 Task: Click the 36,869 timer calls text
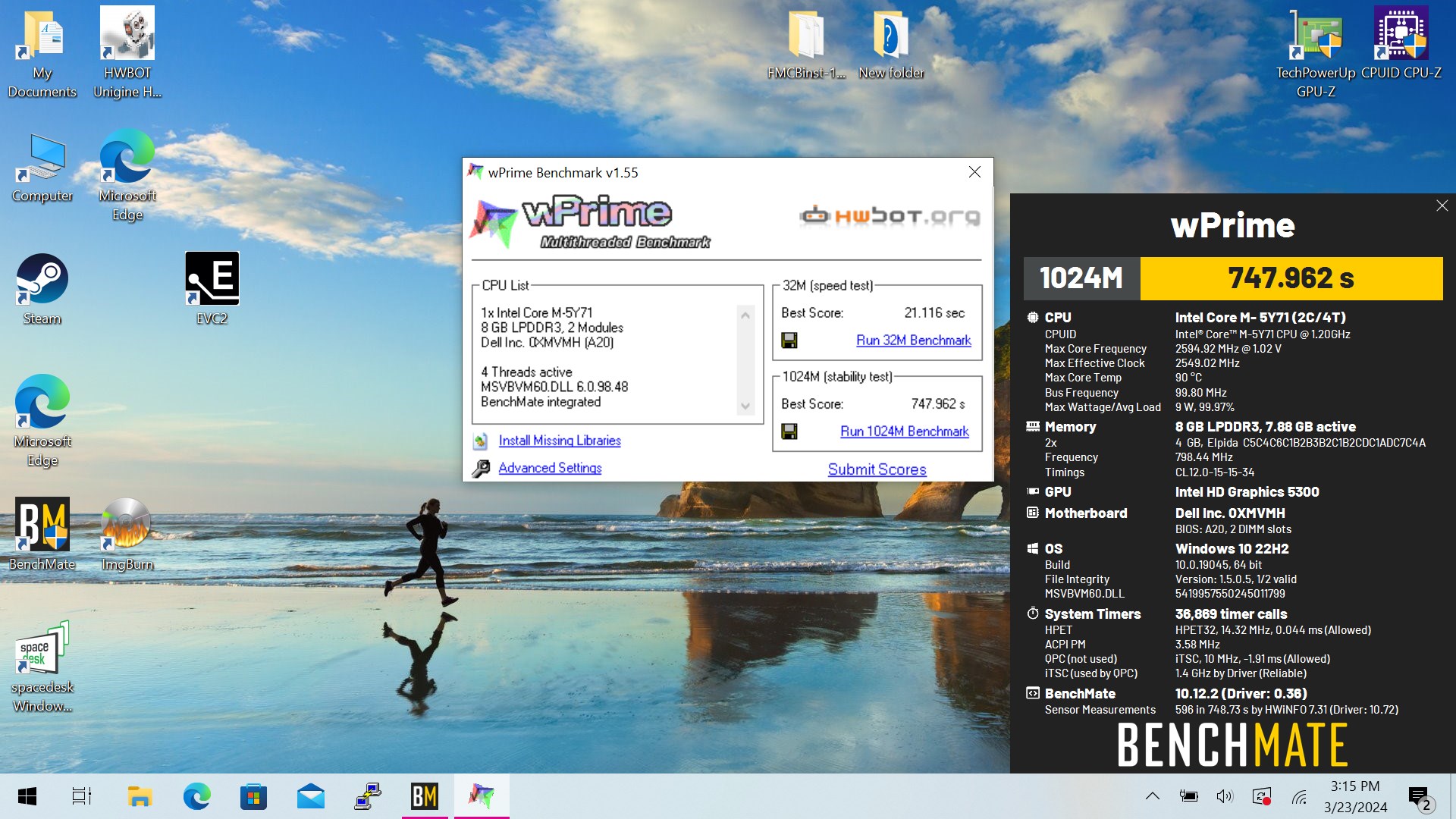1232,614
